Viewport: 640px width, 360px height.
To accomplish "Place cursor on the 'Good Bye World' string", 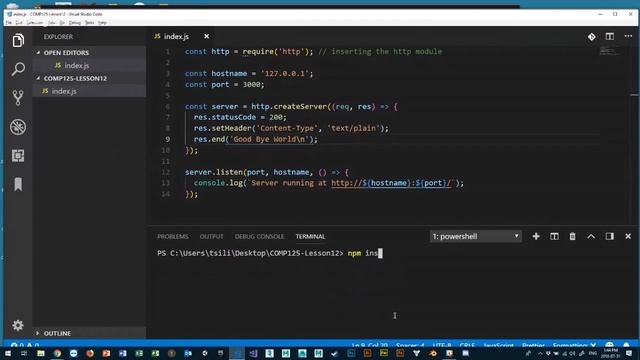I will (x=269, y=139).
